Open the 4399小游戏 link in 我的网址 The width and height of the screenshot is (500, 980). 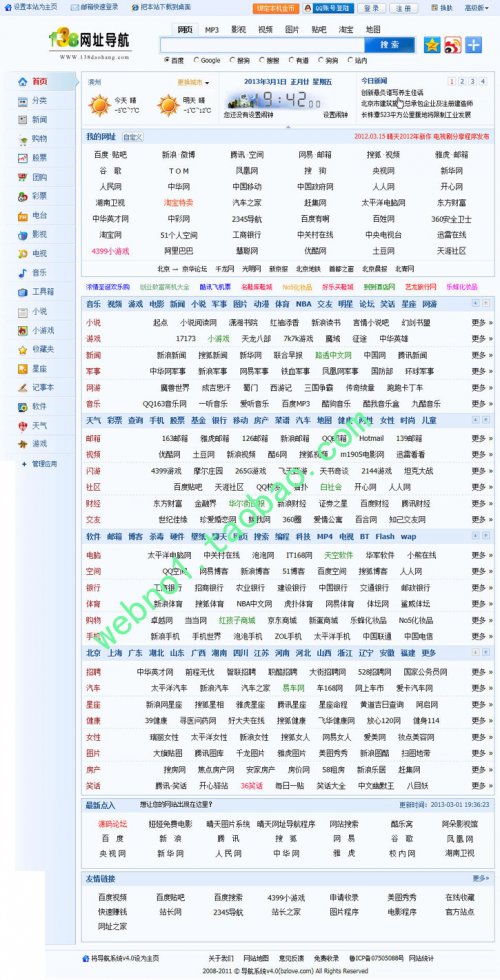coord(110,251)
